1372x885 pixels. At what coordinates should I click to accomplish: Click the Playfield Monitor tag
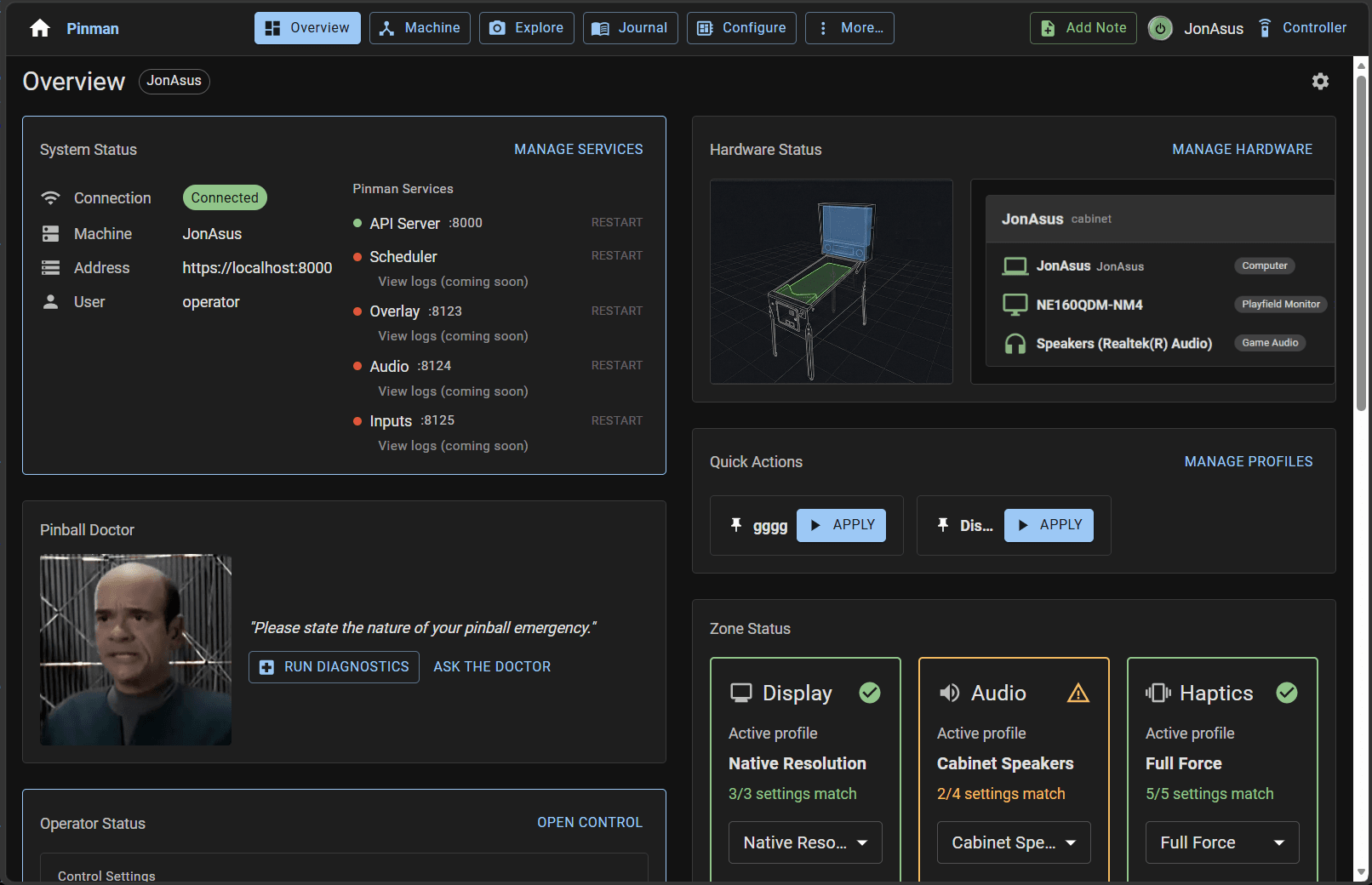click(x=1281, y=304)
